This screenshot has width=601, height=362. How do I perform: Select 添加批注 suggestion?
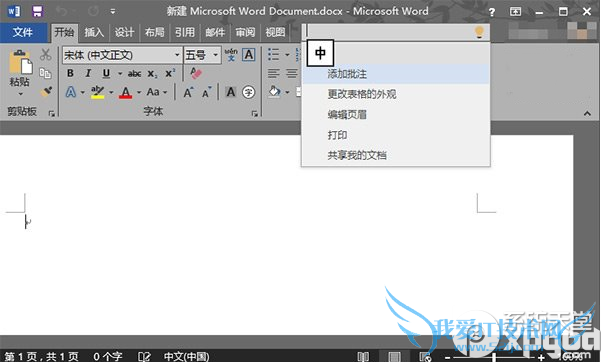[396, 74]
